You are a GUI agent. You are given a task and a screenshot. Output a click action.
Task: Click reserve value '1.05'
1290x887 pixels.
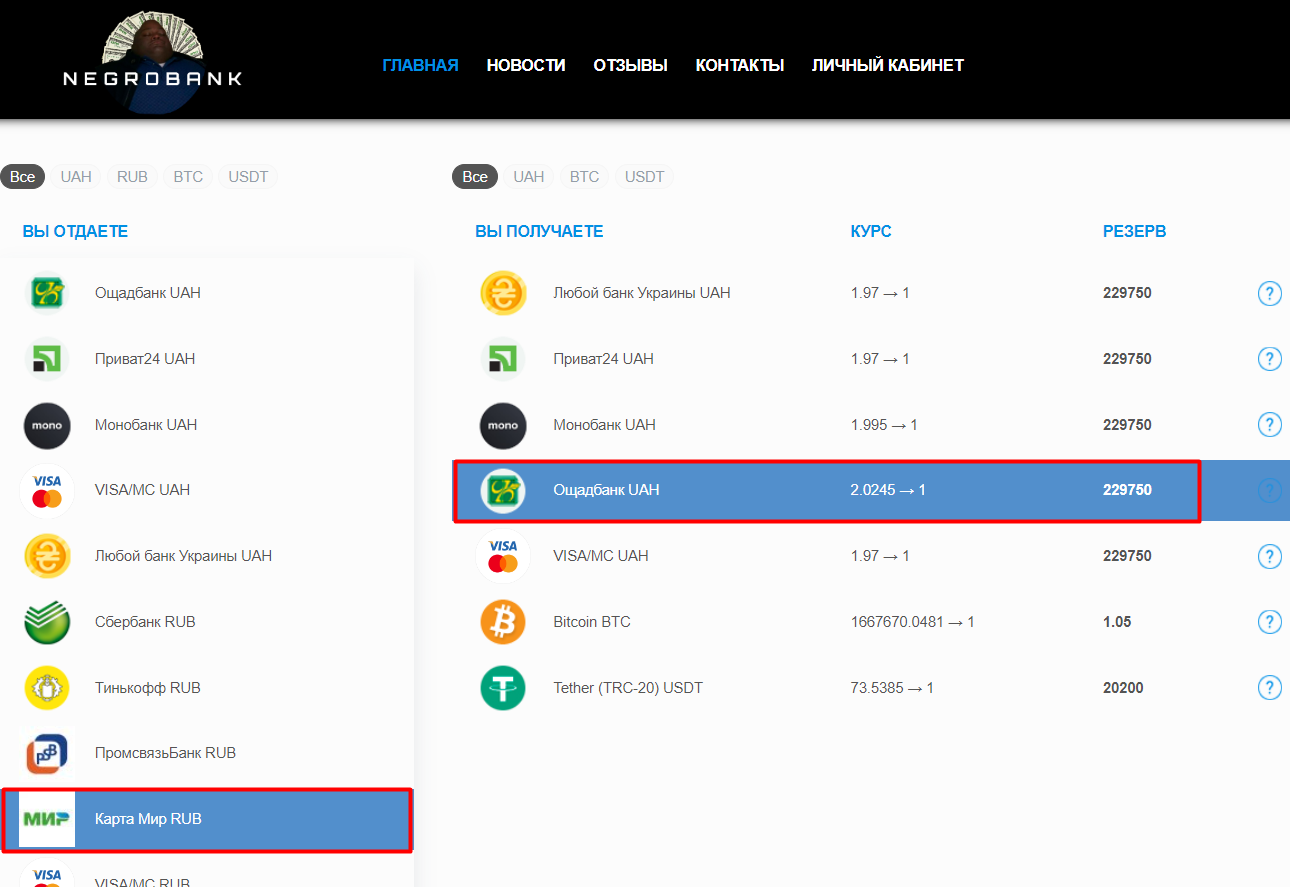tap(1117, 622)
